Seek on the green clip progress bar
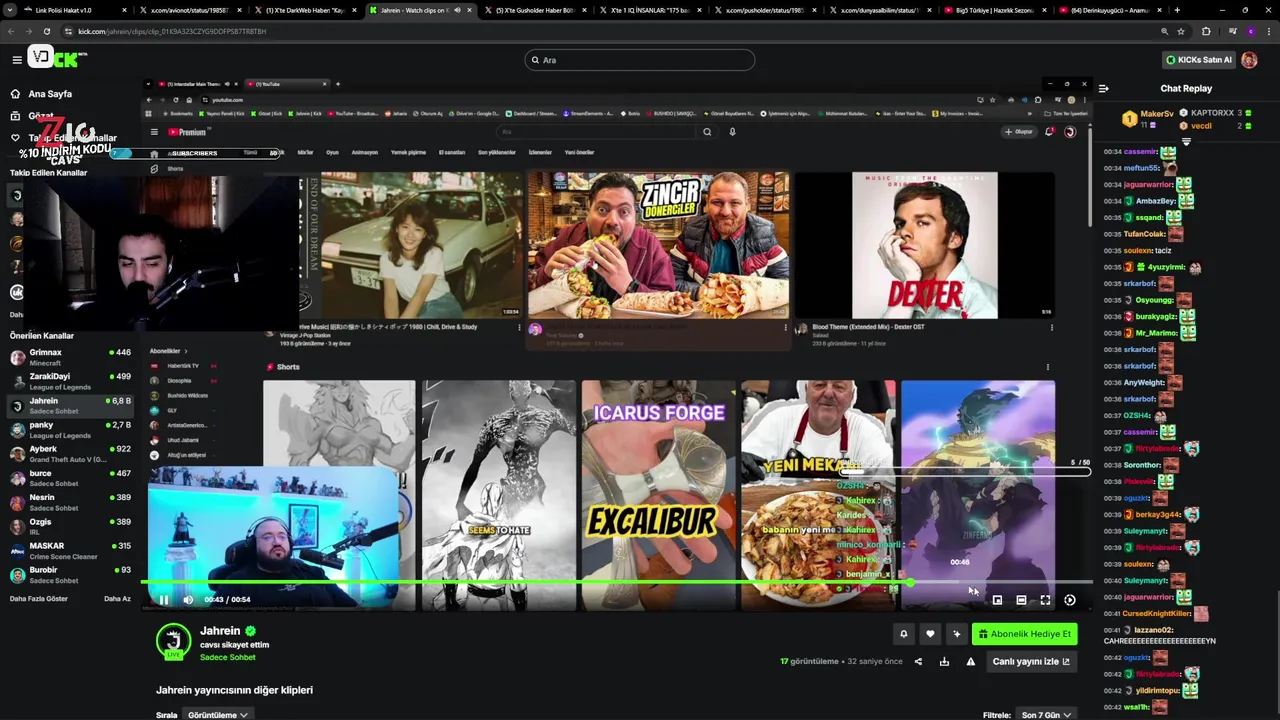Viewport: 1280px width, 720px height. click(617, 581)
